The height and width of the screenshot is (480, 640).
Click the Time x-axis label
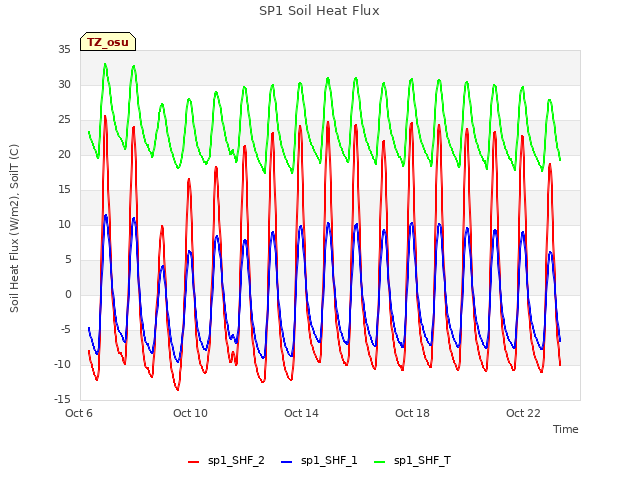[x=565, y=429]
